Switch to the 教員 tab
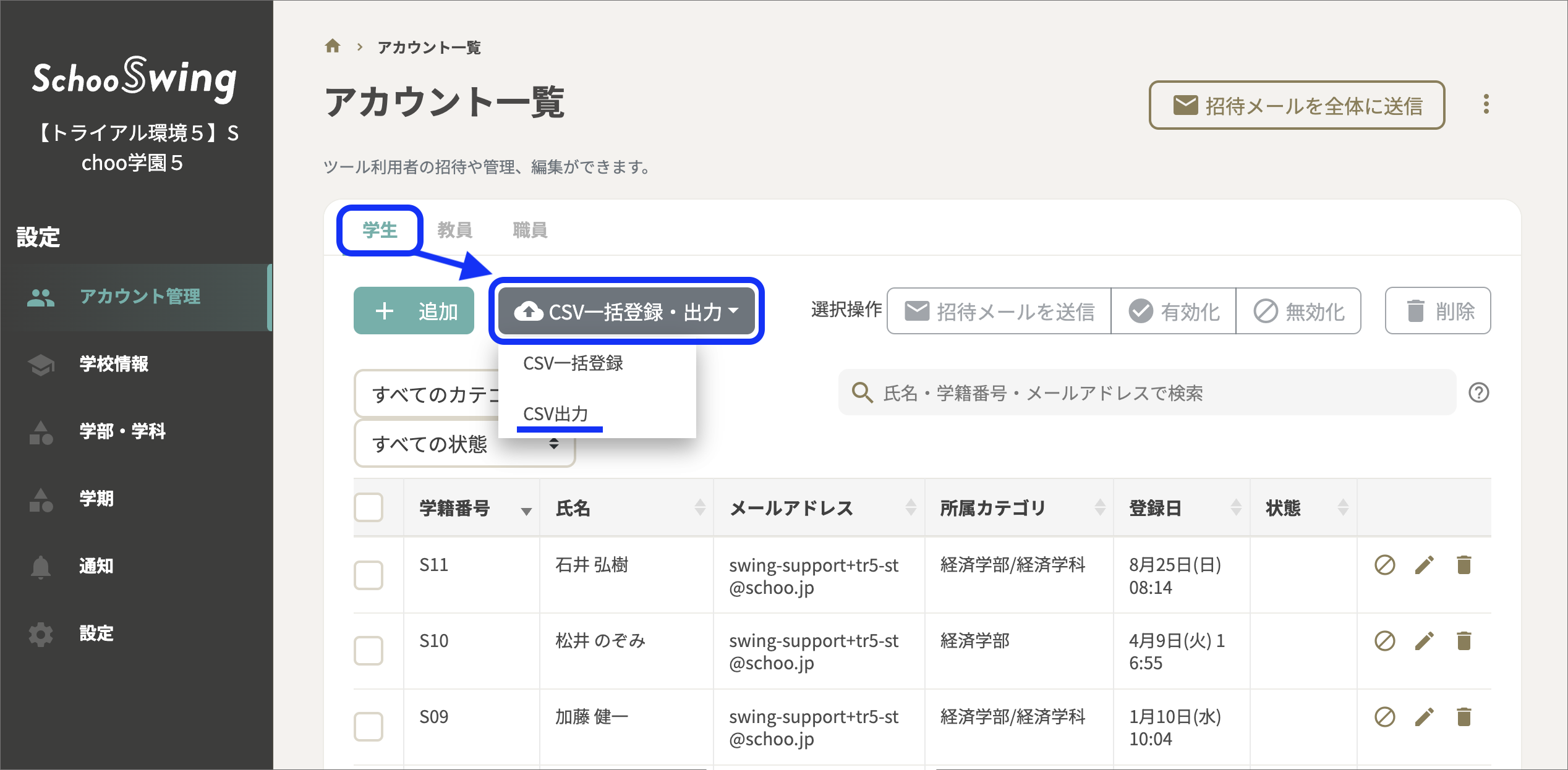The height and width of the screenshot is (770, 1568). (456, 229)
